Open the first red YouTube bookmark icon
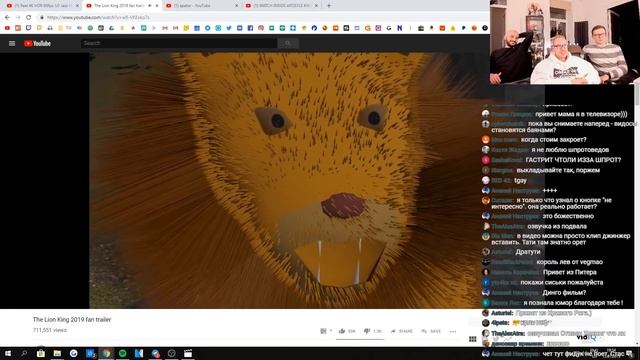 (7, 28)
